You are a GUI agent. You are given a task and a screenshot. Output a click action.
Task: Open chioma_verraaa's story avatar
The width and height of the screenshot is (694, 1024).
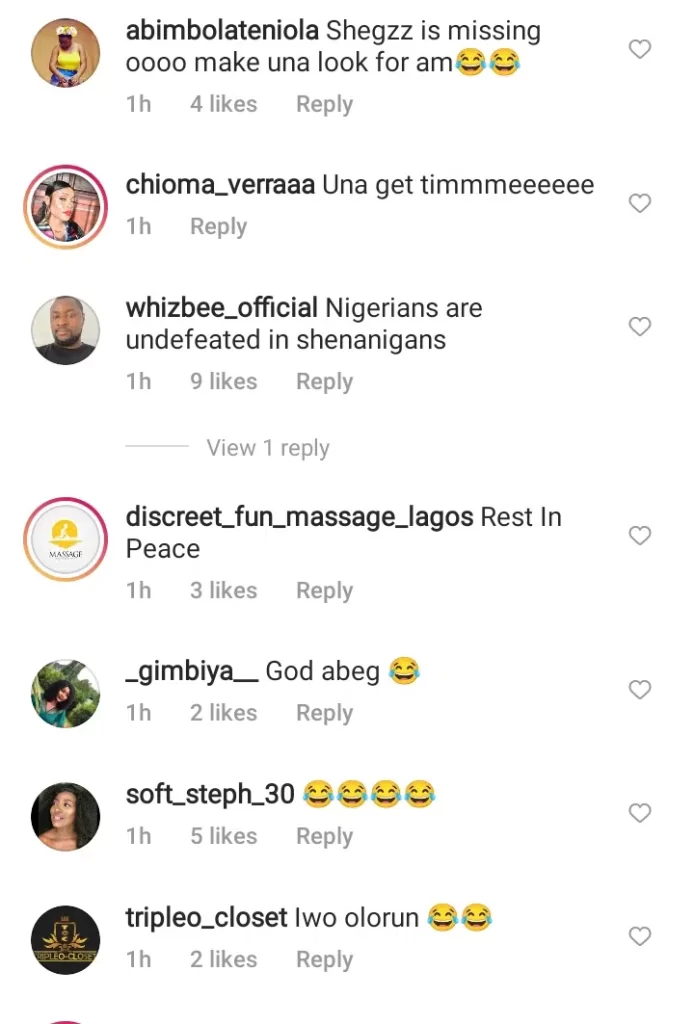tap(65, 206)
